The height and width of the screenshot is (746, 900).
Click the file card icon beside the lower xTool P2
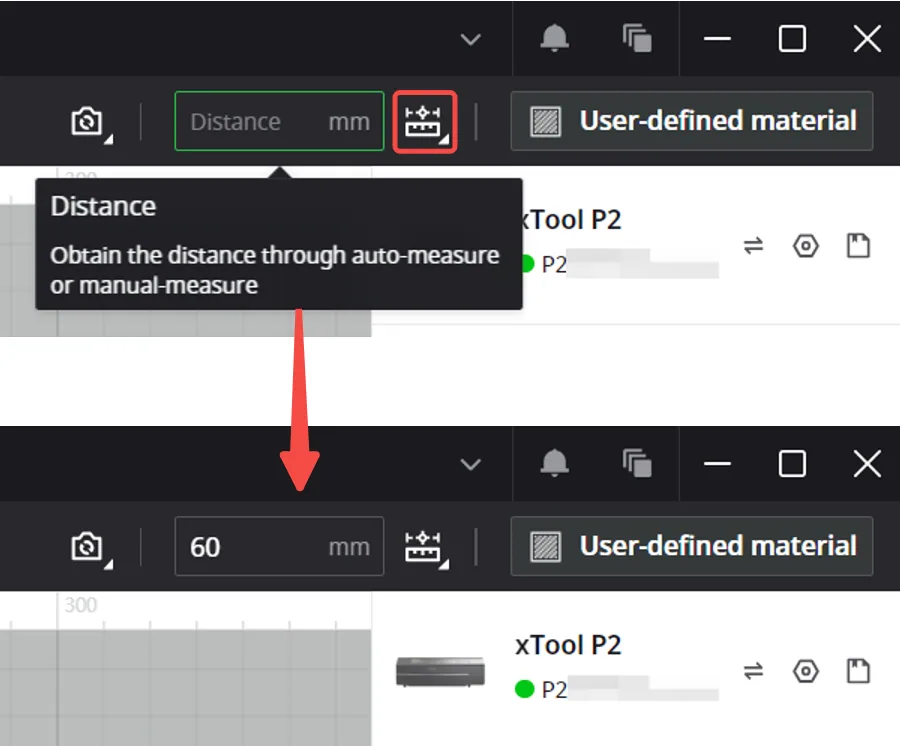pyautogui.click(x=859, y=671)
